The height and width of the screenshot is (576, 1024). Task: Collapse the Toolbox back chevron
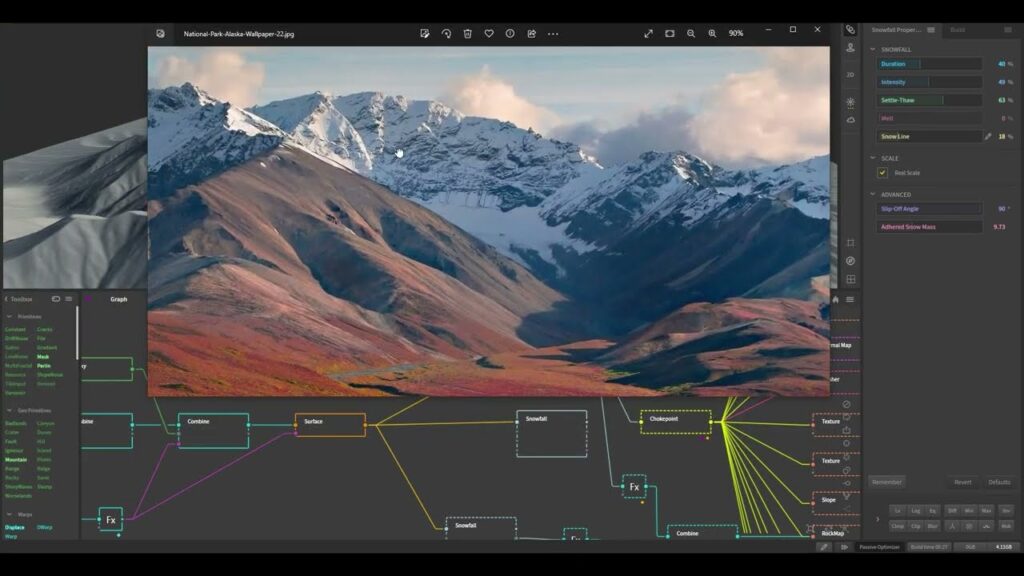click(x=6, y=299)
